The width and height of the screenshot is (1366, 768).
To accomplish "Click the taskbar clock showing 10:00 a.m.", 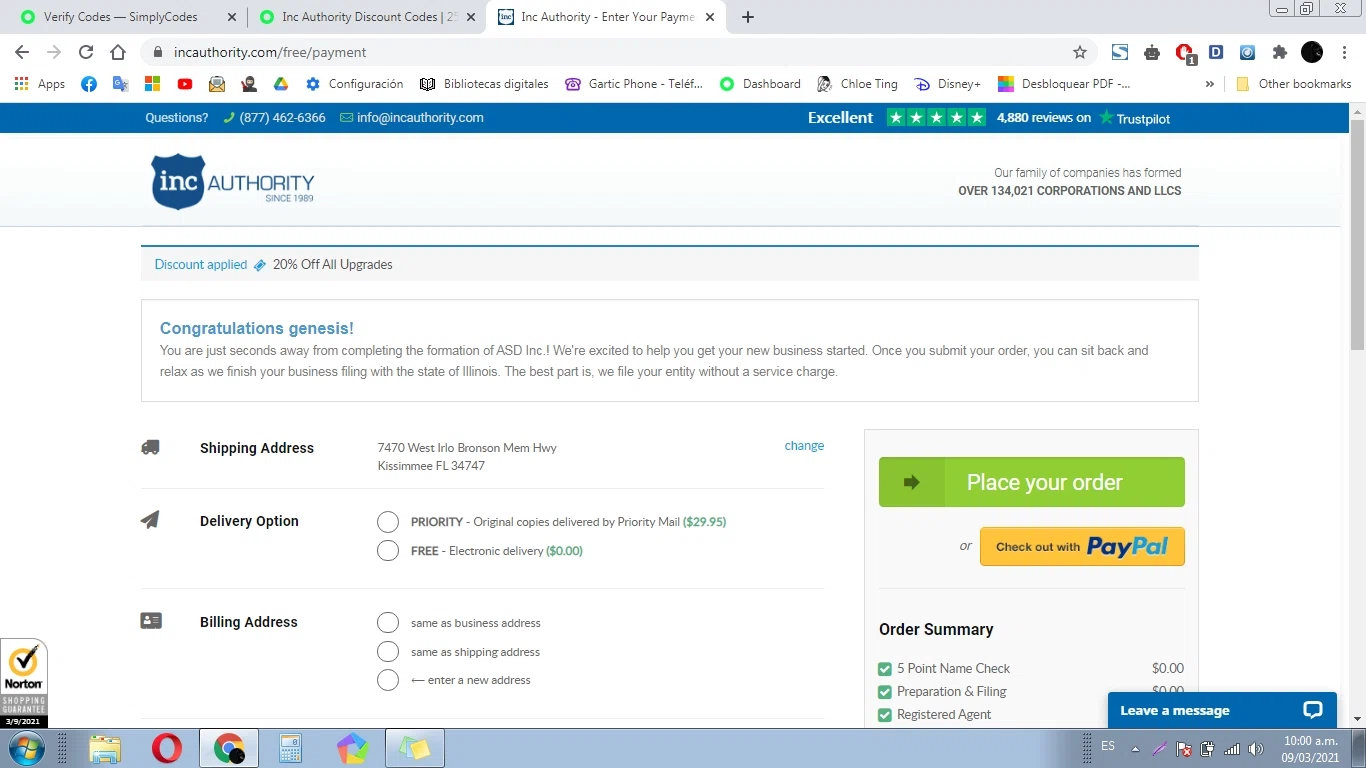I will click(1310, 749).
